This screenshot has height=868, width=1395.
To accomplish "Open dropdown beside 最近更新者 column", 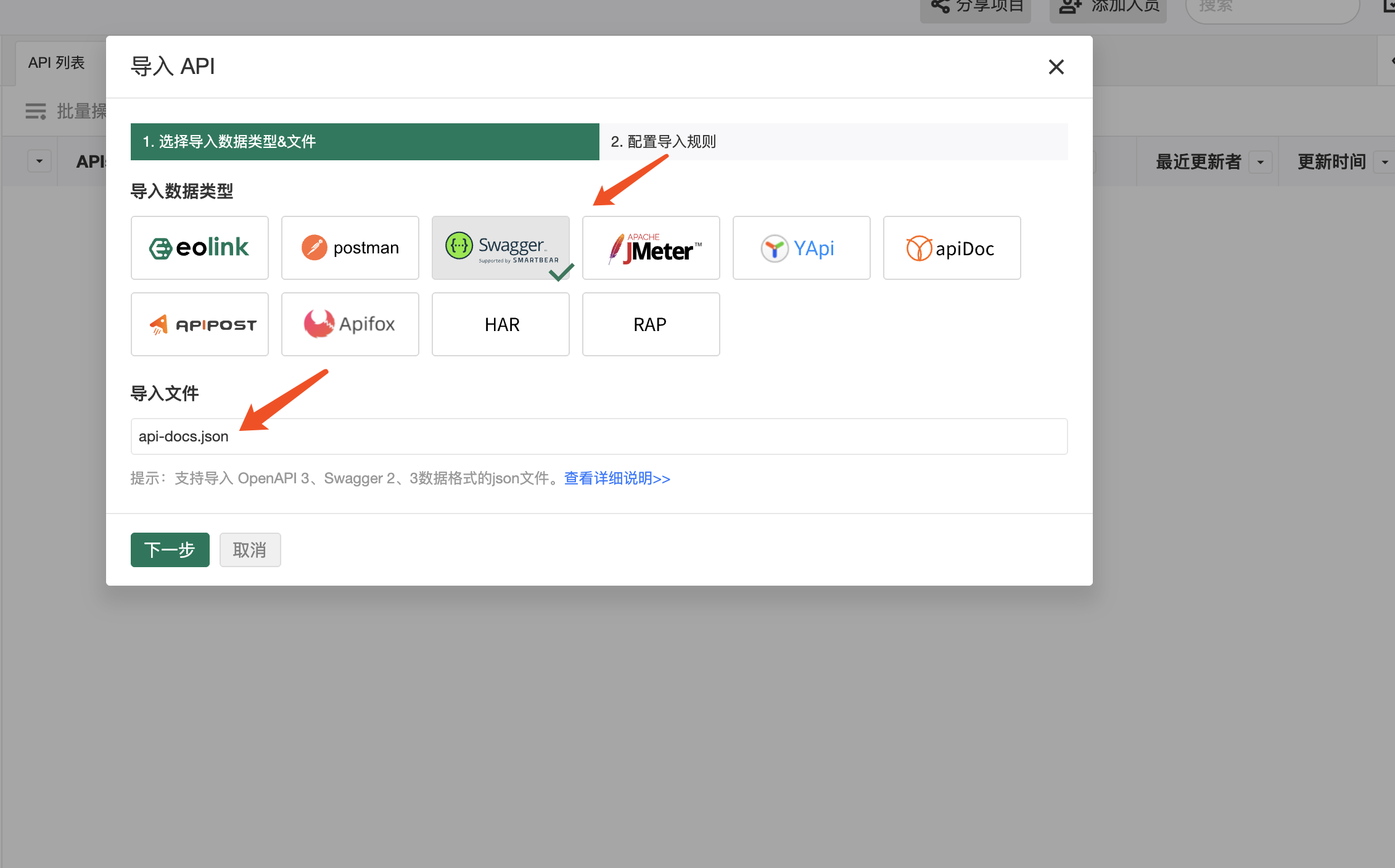I will pos(1261,162).
